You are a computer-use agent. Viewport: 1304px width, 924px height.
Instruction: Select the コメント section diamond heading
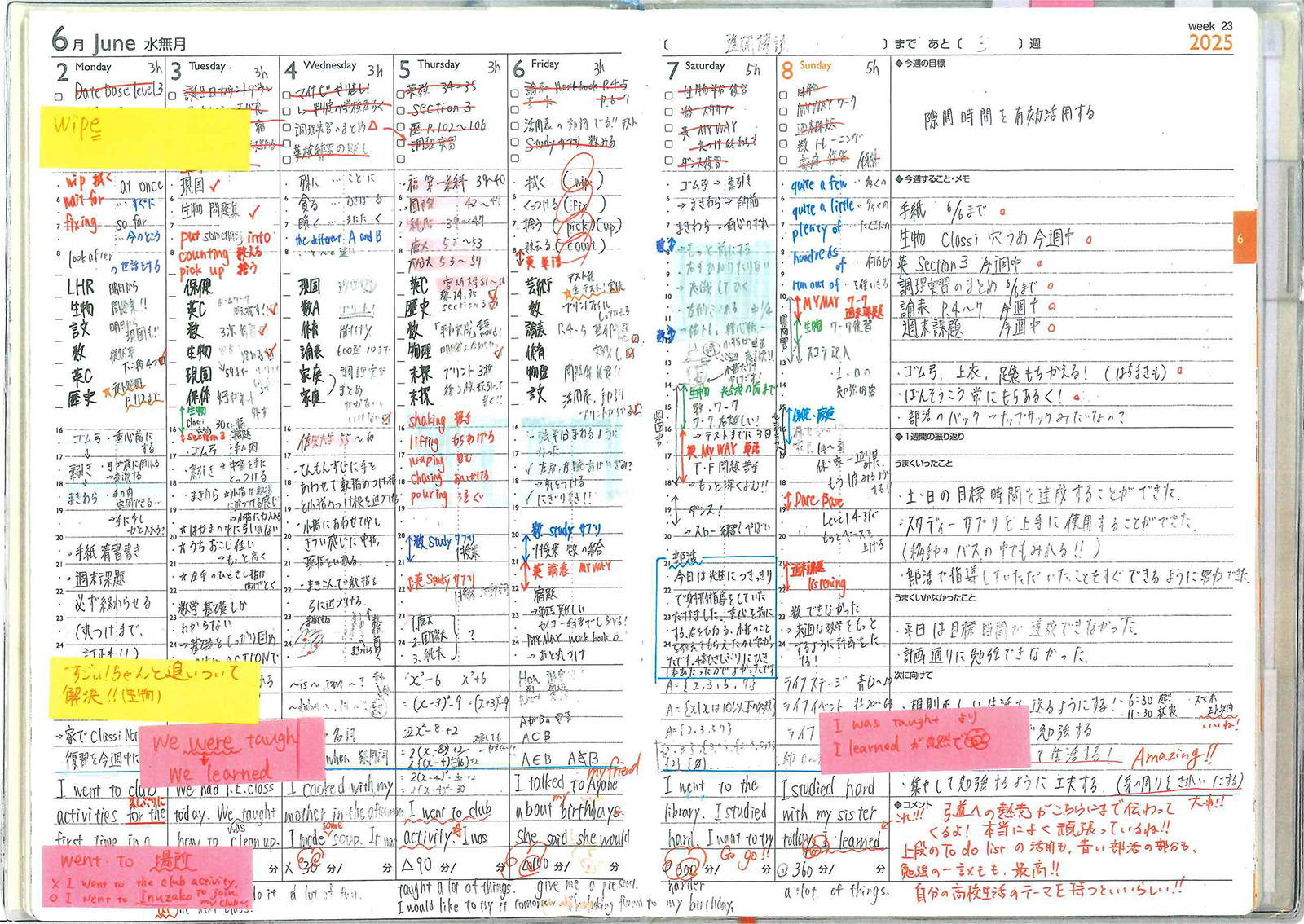pyautogui.click(x=913, y=803)
